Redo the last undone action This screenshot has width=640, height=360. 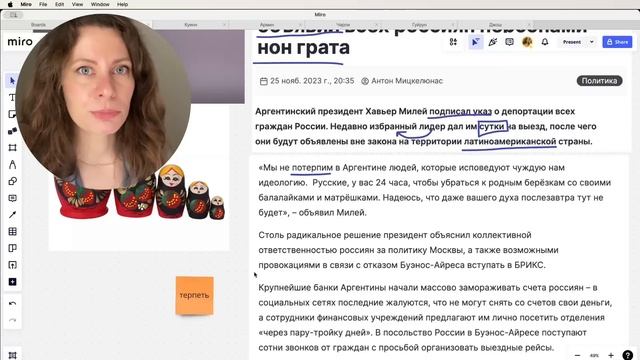[12, 320]
